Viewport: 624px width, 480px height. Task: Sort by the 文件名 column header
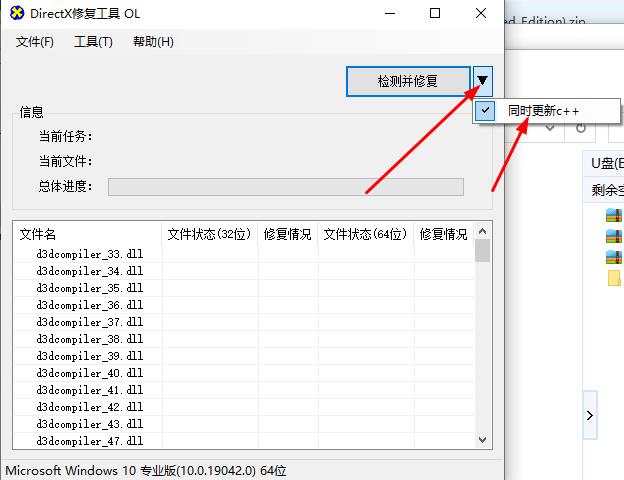[88, 234]
